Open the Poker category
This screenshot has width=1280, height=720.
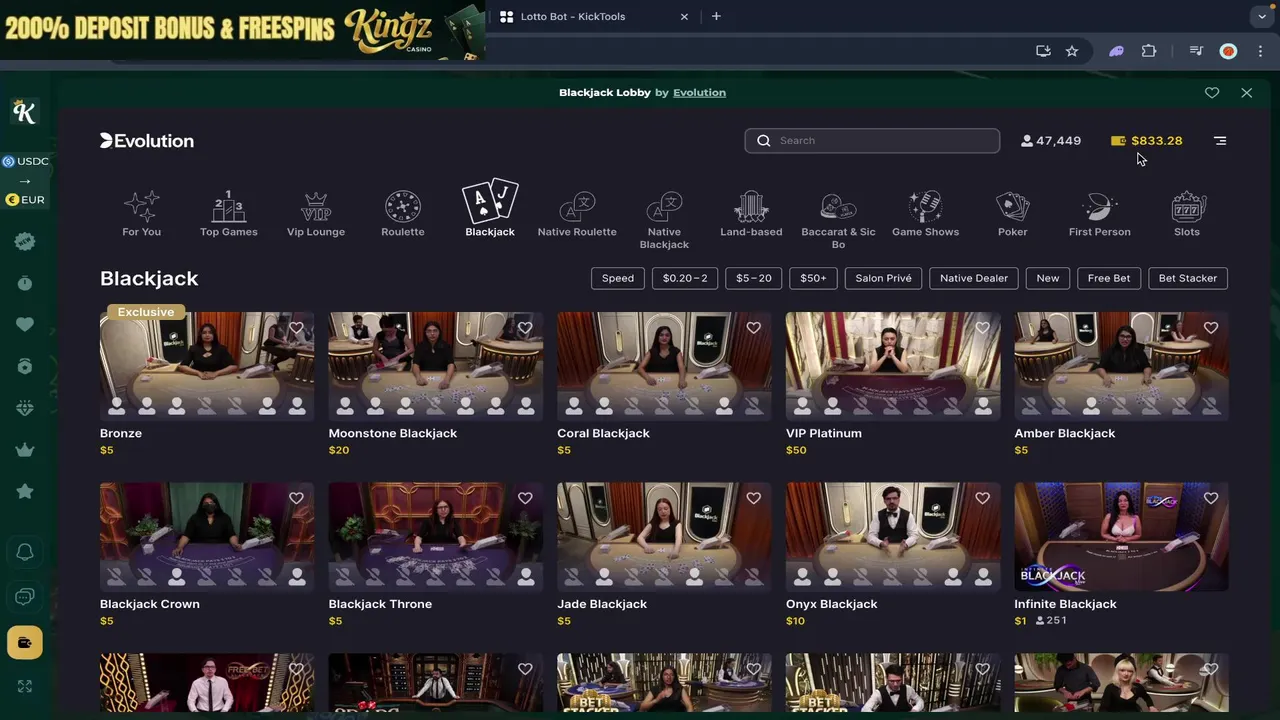1012,214
